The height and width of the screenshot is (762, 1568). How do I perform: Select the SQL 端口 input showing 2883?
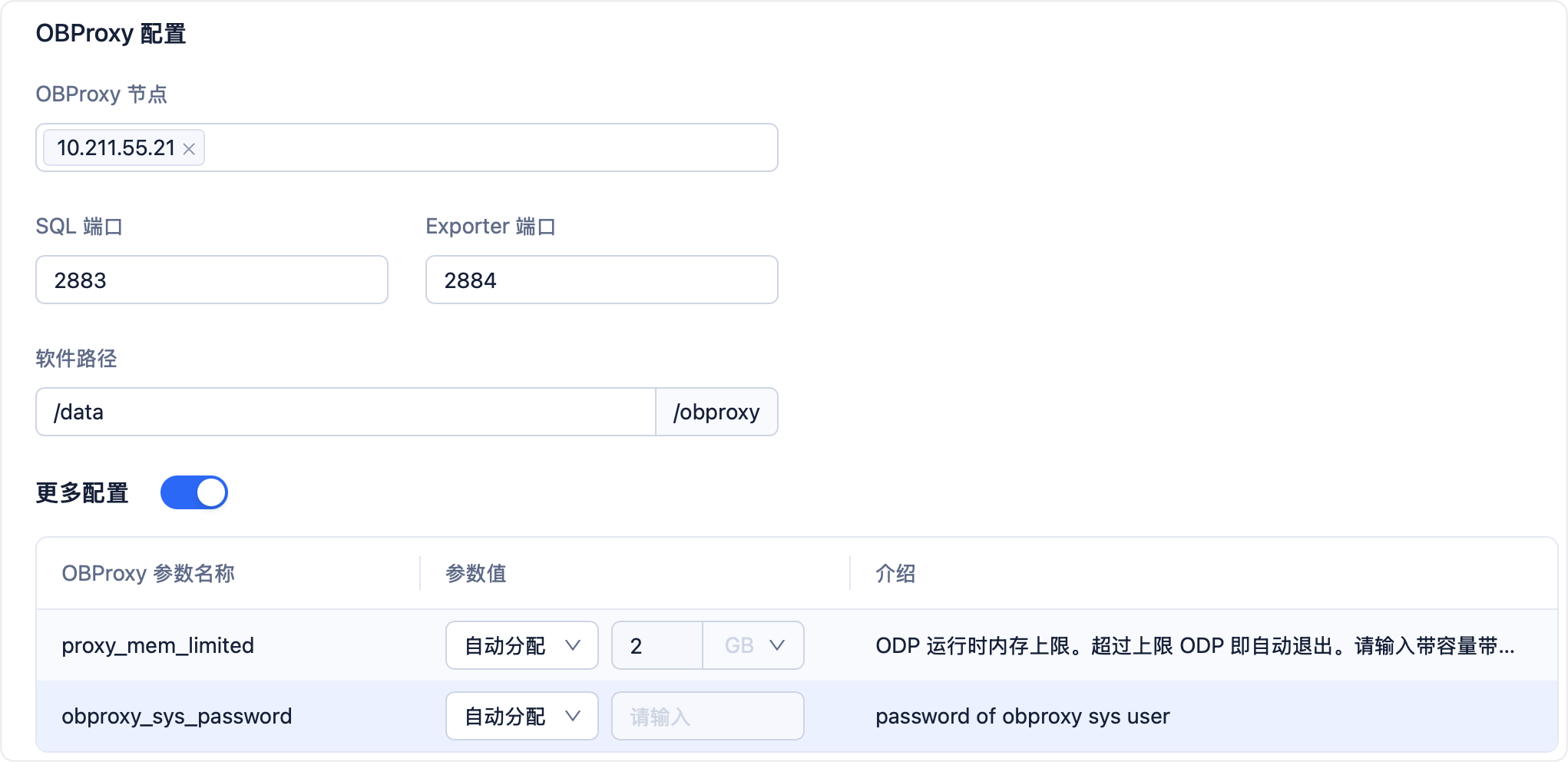pos(211,280)
